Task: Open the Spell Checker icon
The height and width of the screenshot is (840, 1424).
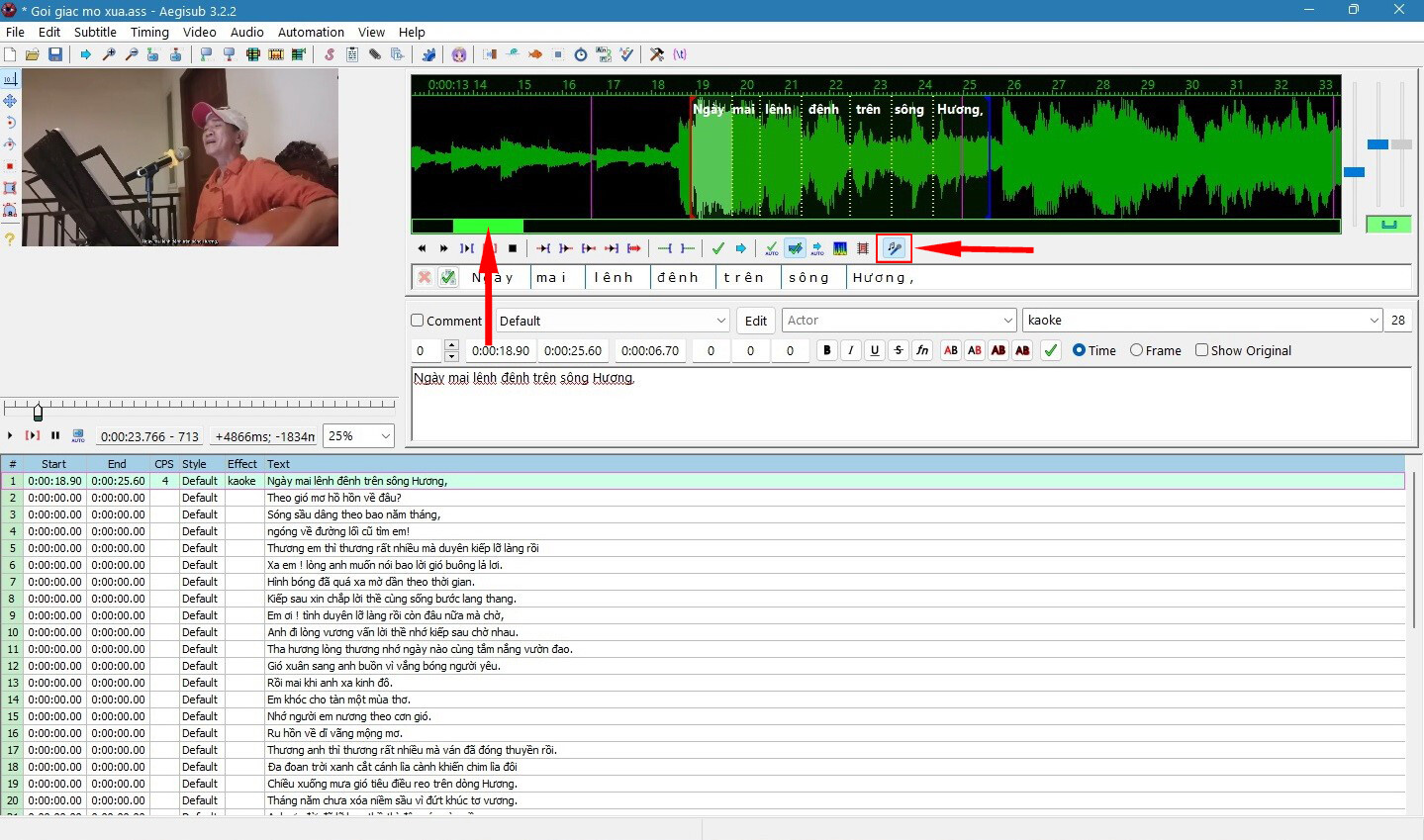Action: tap(626, 54)
